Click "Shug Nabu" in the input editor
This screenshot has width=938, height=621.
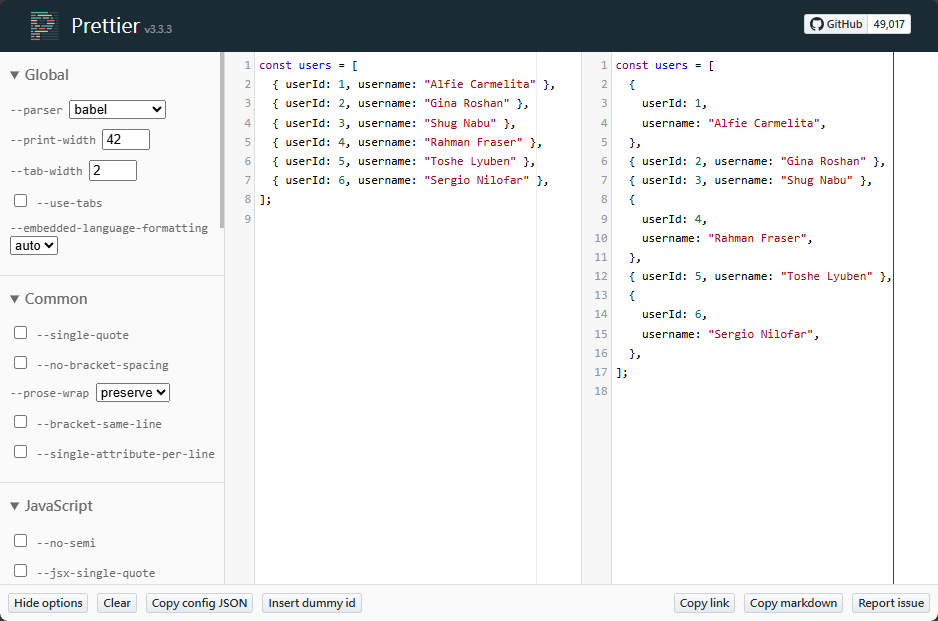pos(460,123)
